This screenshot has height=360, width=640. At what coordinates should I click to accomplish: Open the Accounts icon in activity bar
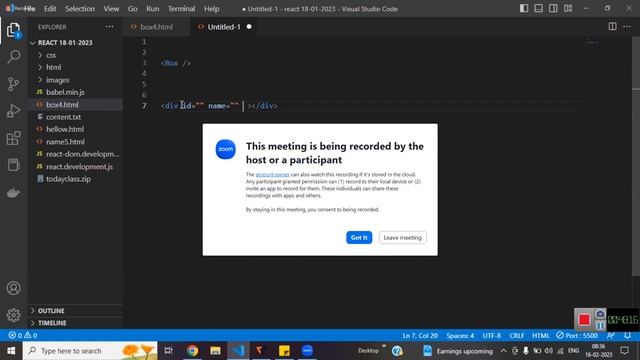coord(13,288)
